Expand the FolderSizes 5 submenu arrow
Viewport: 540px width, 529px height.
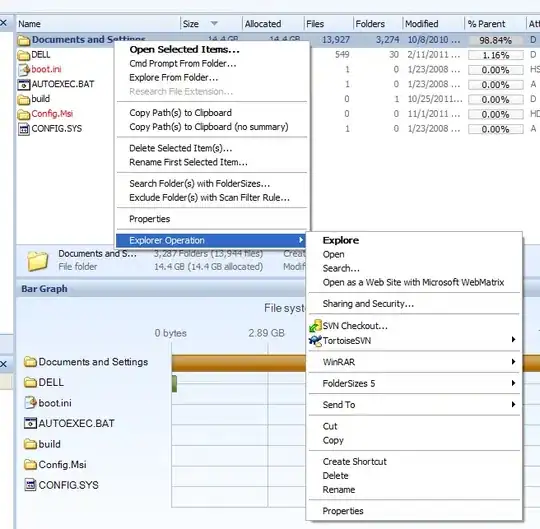(513, 383)
